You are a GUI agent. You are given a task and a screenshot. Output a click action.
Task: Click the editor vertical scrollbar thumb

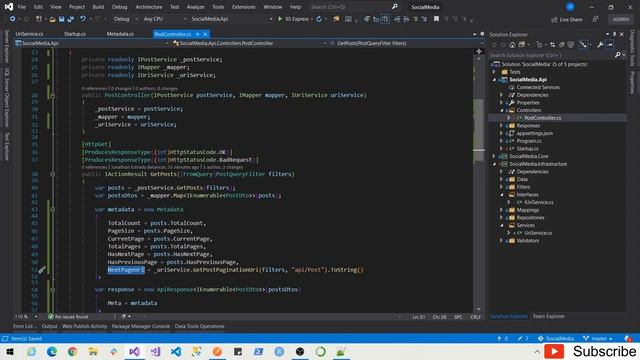coord(479,131)
